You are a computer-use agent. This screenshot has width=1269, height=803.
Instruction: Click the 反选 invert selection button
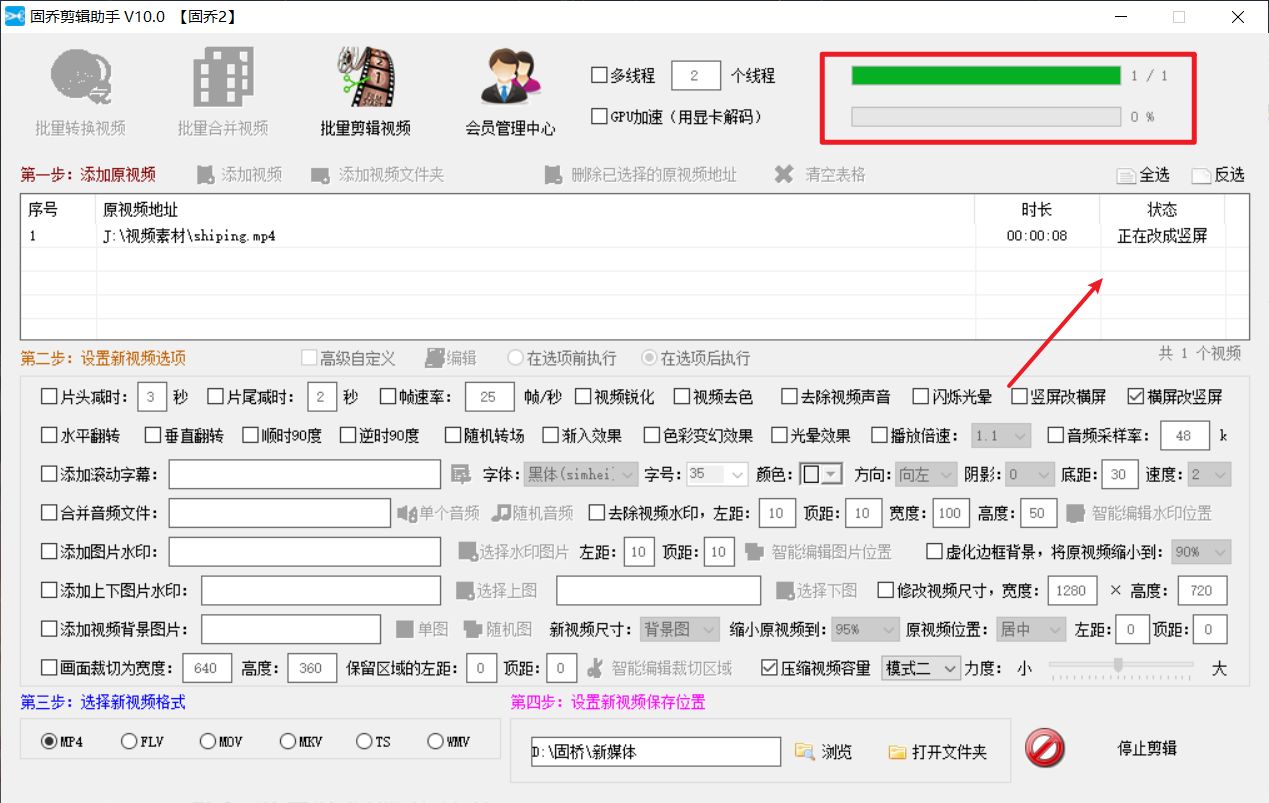coord(1218,175)
